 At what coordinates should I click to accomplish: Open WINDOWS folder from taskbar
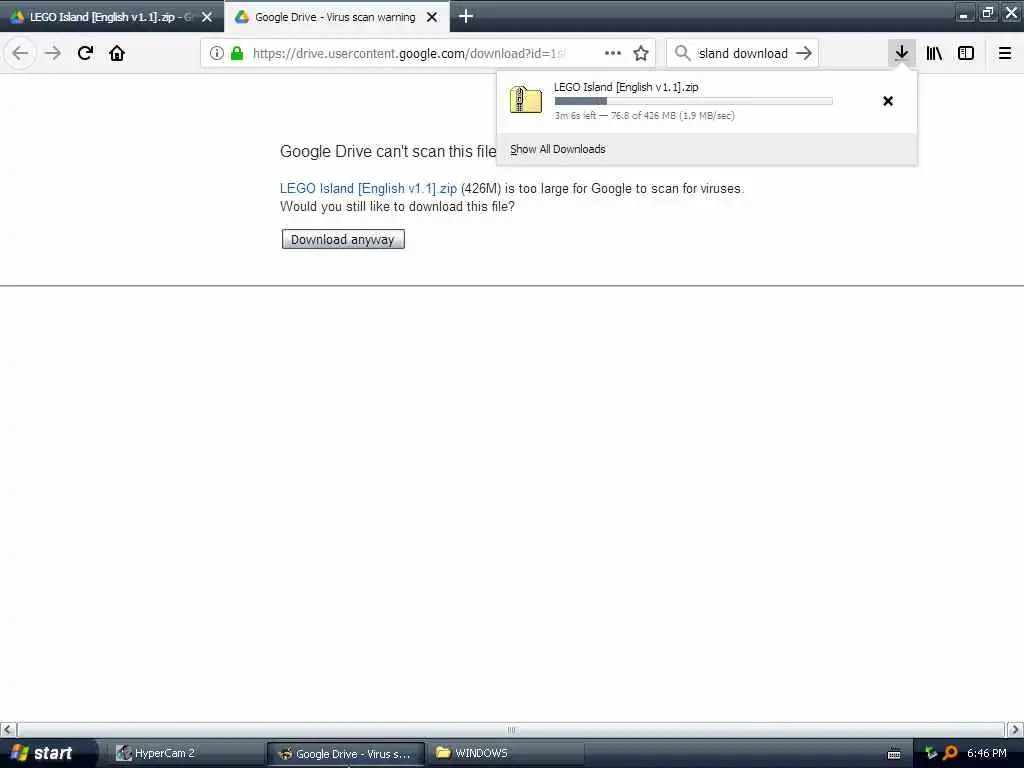pyautogui.click(x=506, y=753)
